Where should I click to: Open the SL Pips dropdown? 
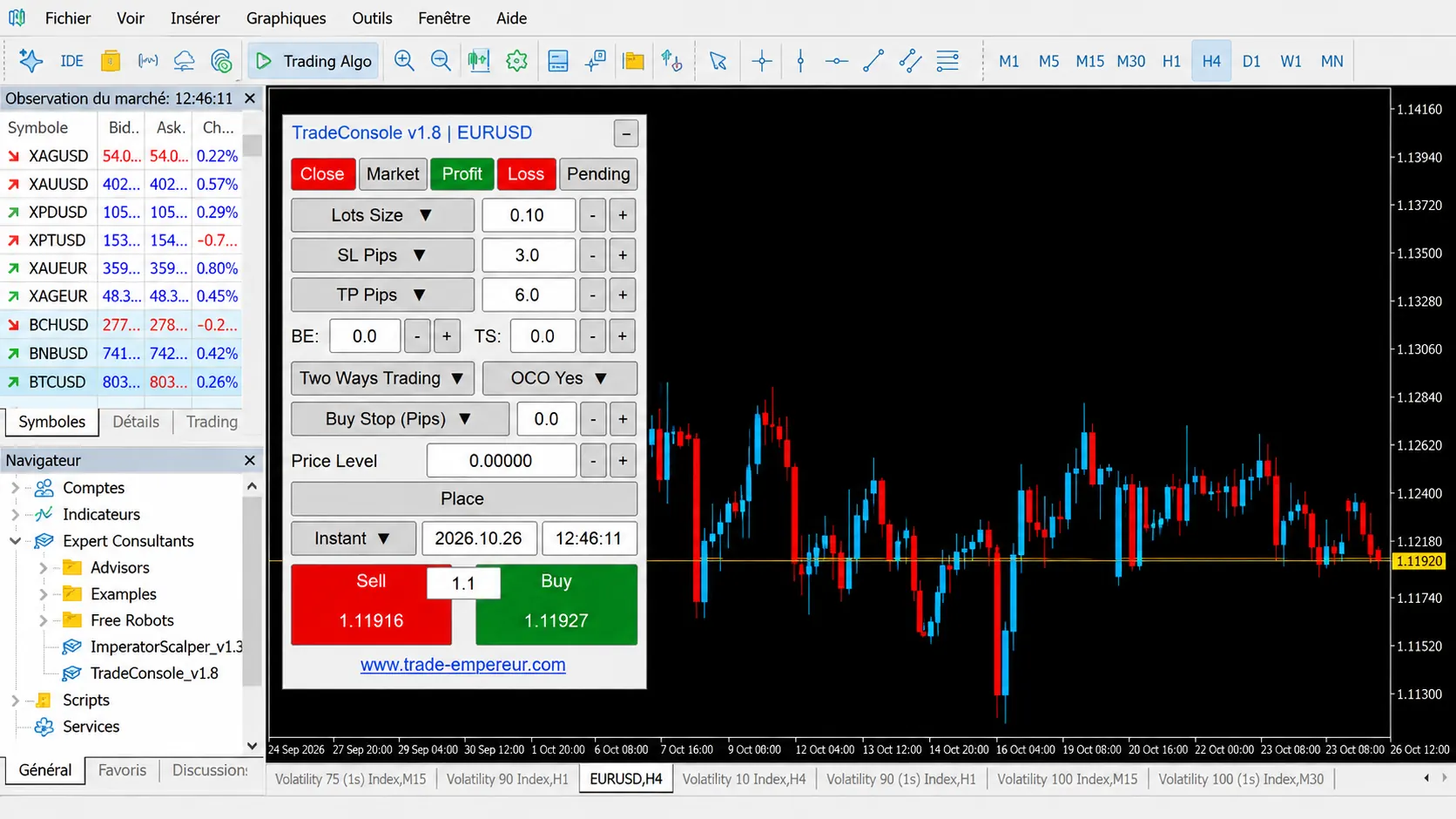pos(382,255)
